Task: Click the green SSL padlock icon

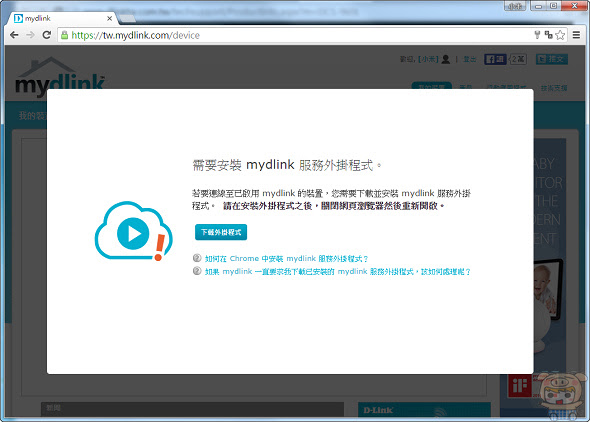Action: point(65,35)
